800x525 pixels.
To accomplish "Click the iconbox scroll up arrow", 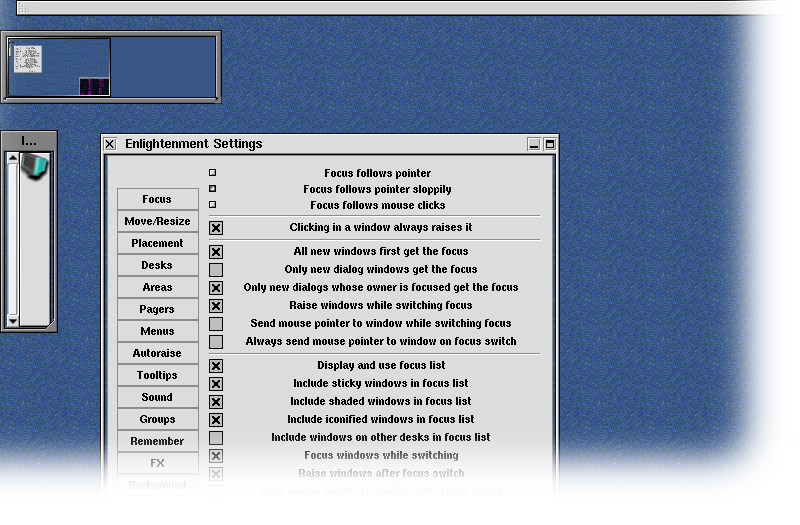I will (x=13, y=158).
